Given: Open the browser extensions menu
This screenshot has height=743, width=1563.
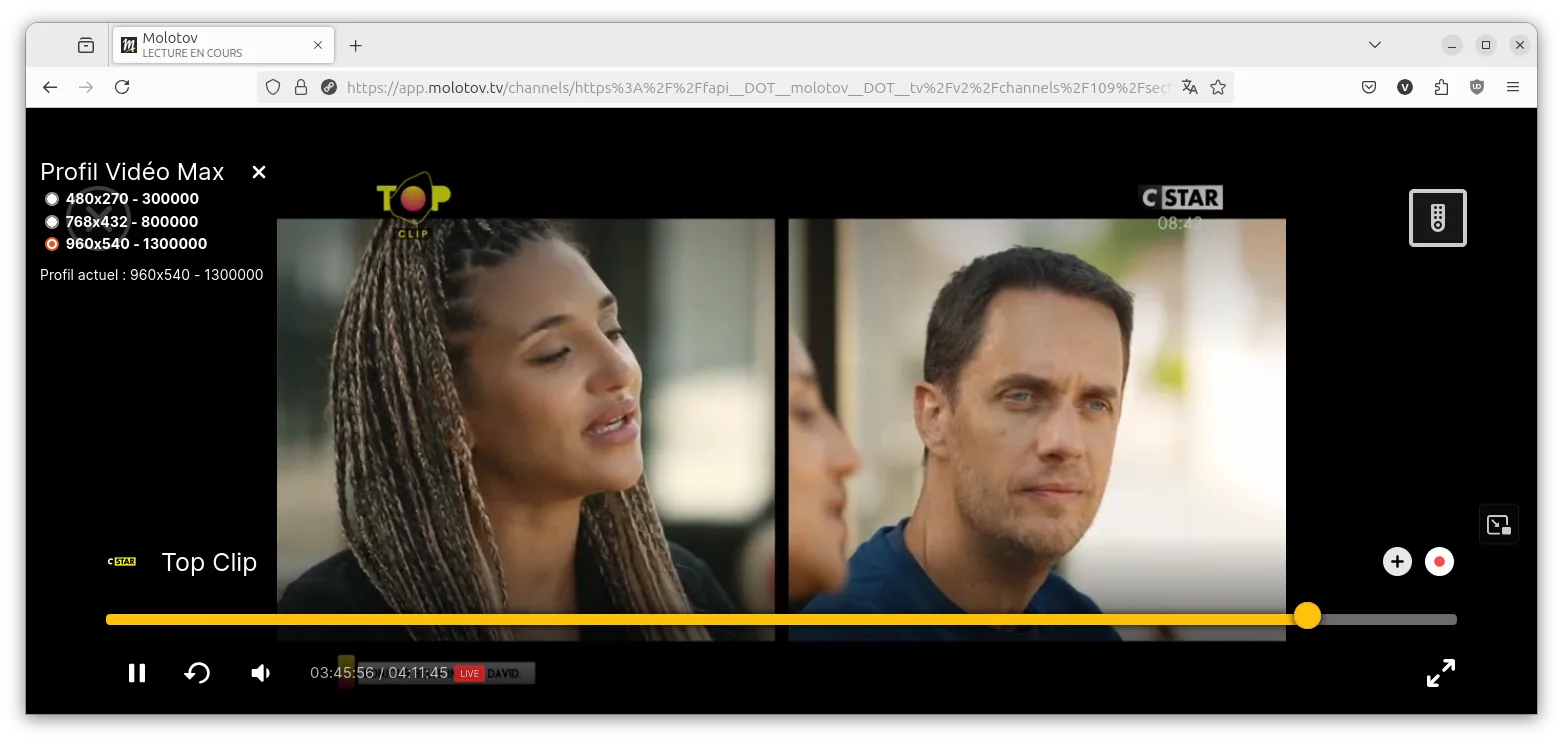Looking at the screenshot, I should 1441,87.
